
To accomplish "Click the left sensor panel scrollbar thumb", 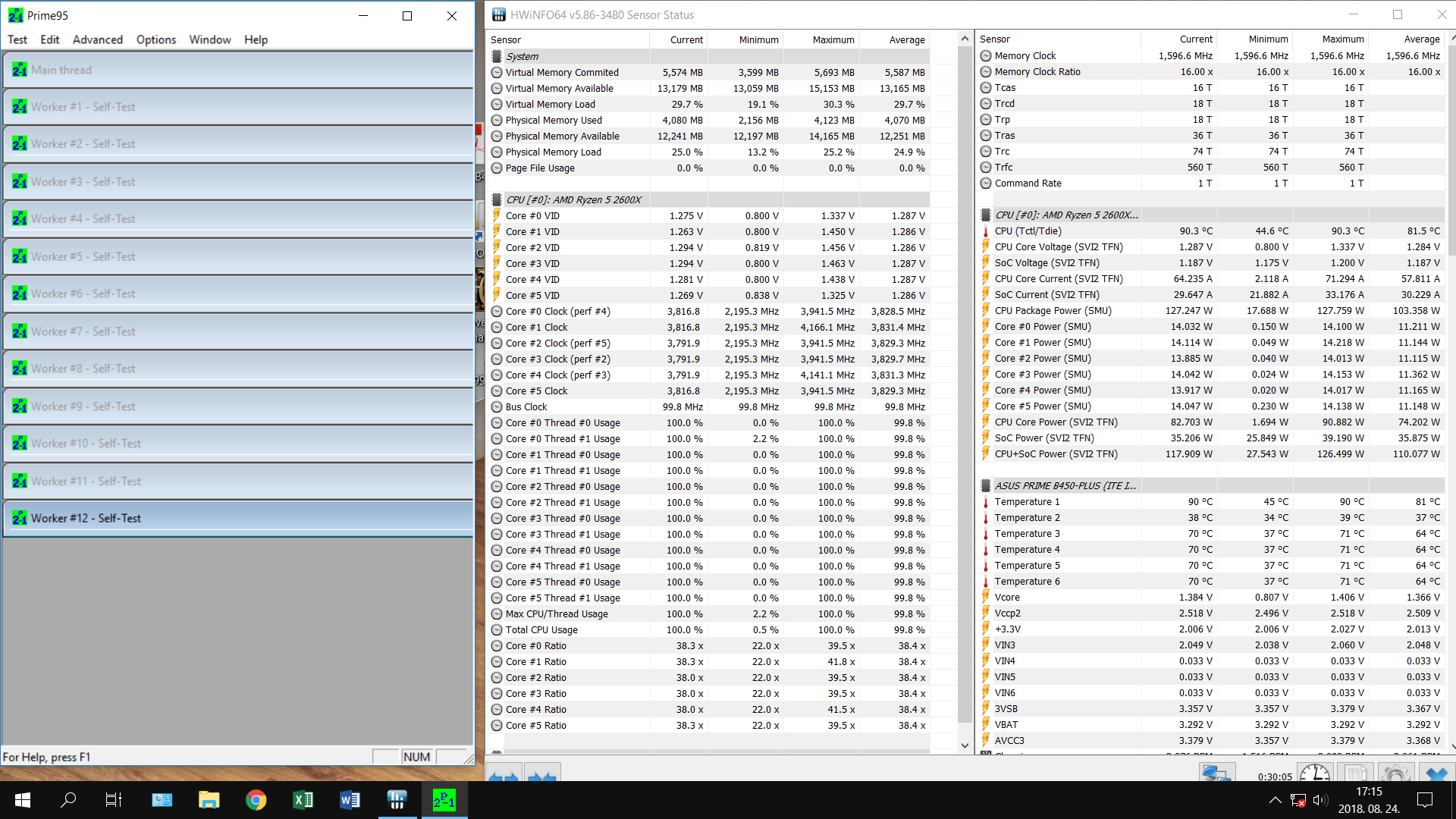I will tap(965, 384).
